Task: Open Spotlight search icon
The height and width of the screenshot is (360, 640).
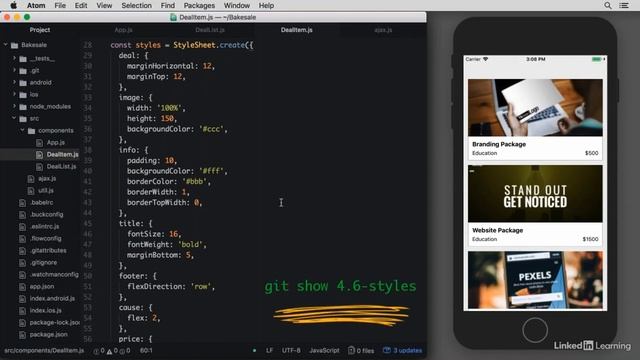Action: [608, 5]
